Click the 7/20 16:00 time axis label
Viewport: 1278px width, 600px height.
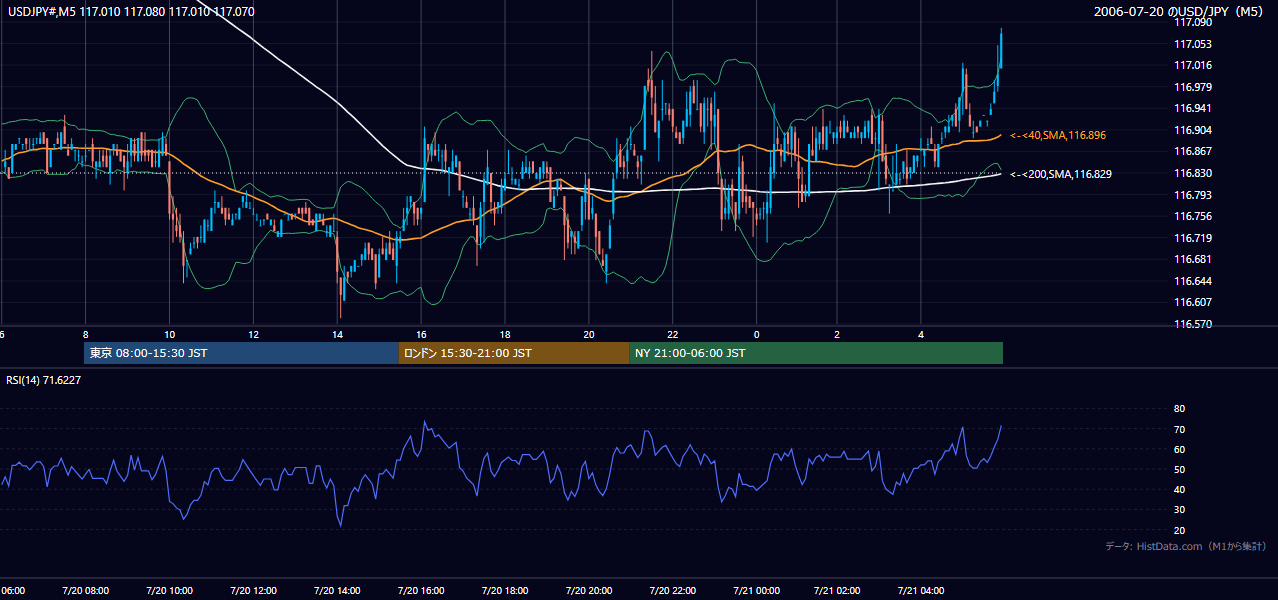click(x=421, y=590)
